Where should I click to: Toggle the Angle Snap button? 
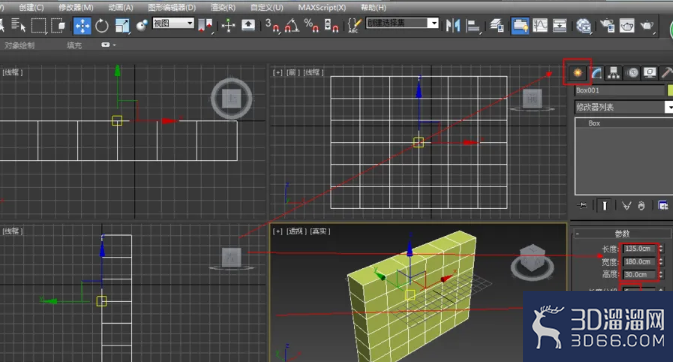click(292, 25)
